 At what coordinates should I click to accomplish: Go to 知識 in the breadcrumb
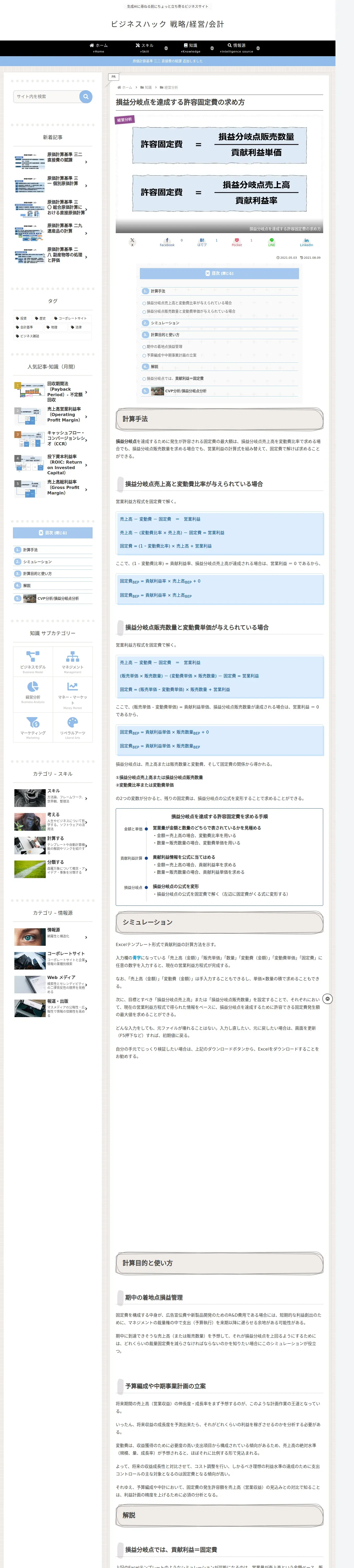click(148, 88)
